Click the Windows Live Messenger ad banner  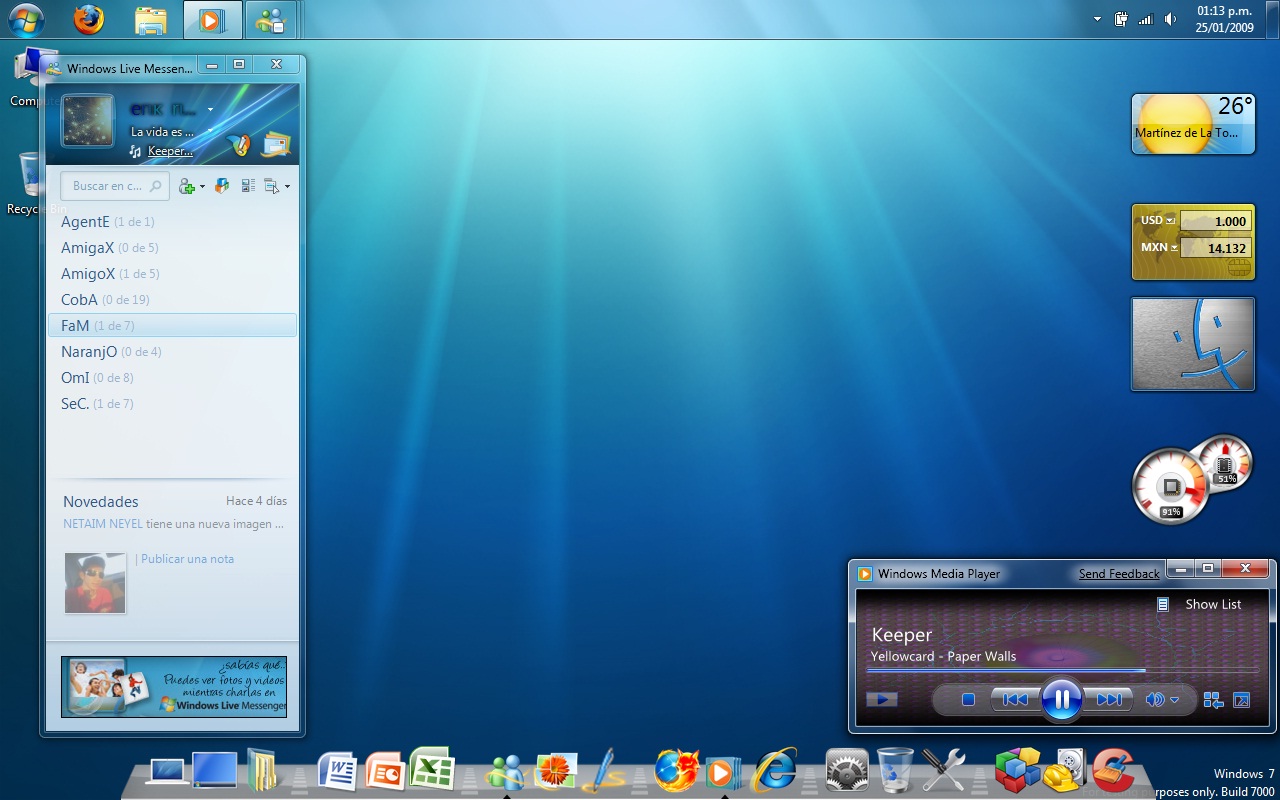tap(174, 687)
